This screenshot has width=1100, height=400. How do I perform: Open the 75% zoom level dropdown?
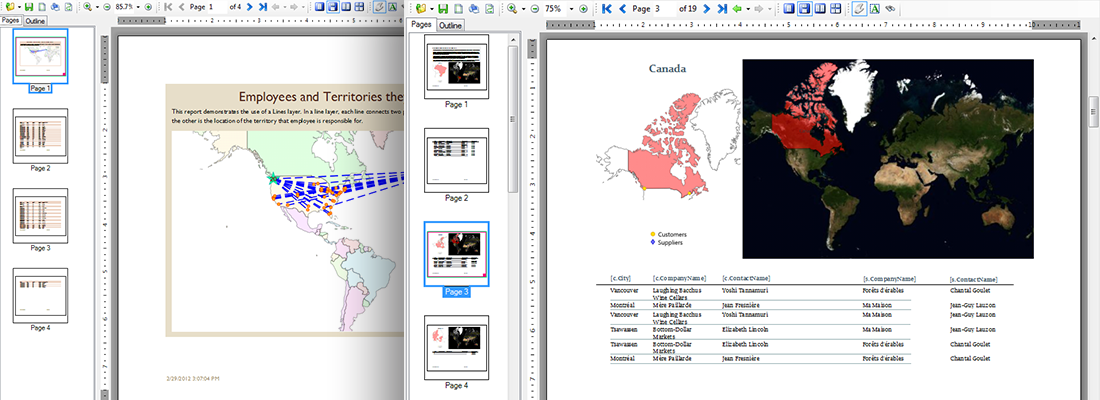pos(571,8)
